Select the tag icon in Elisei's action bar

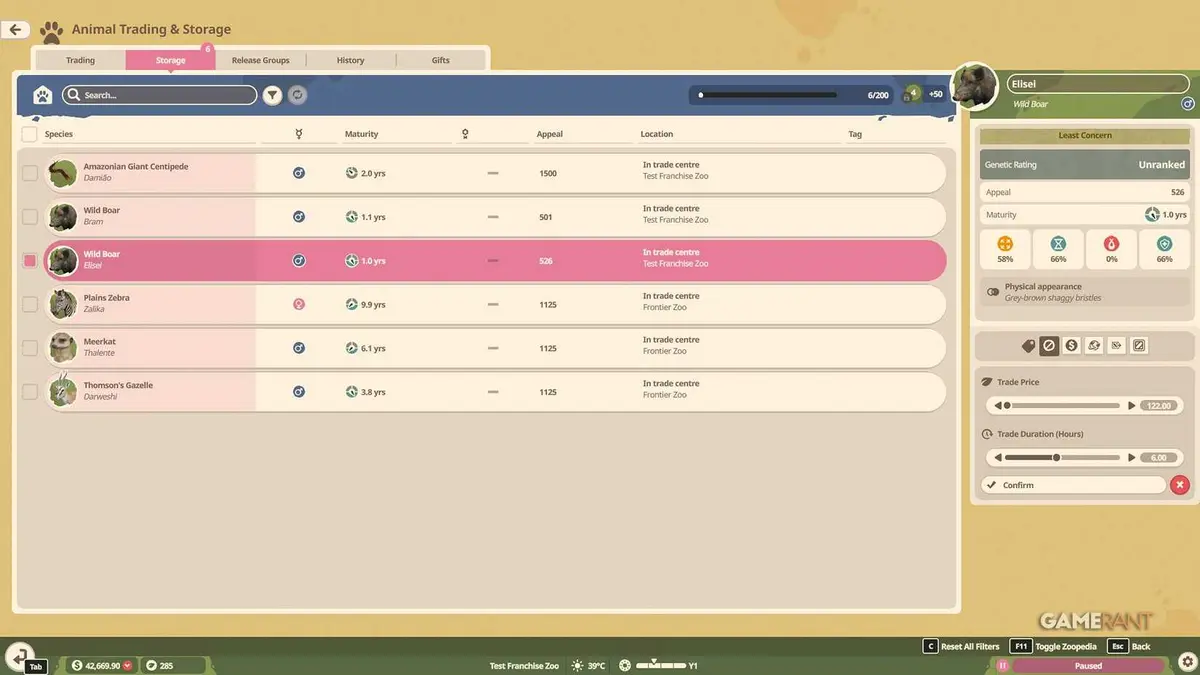tap(1028, 346)
